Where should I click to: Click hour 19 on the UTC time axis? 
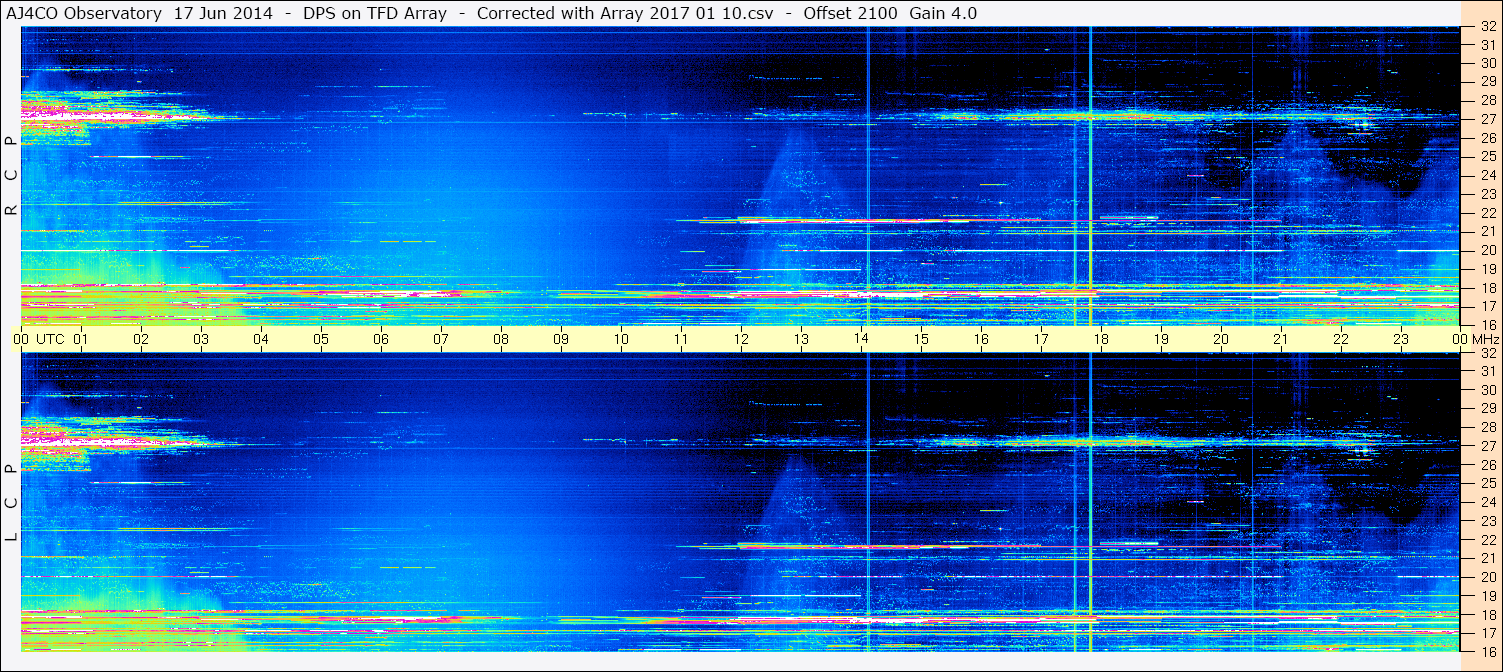pos(1161,339)
